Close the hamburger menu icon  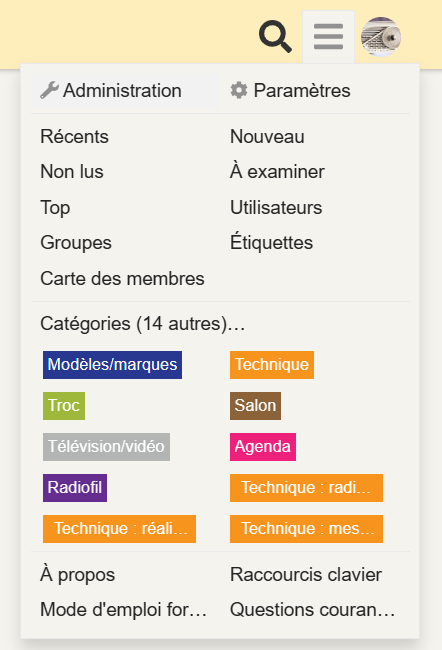tap(328, 36)
